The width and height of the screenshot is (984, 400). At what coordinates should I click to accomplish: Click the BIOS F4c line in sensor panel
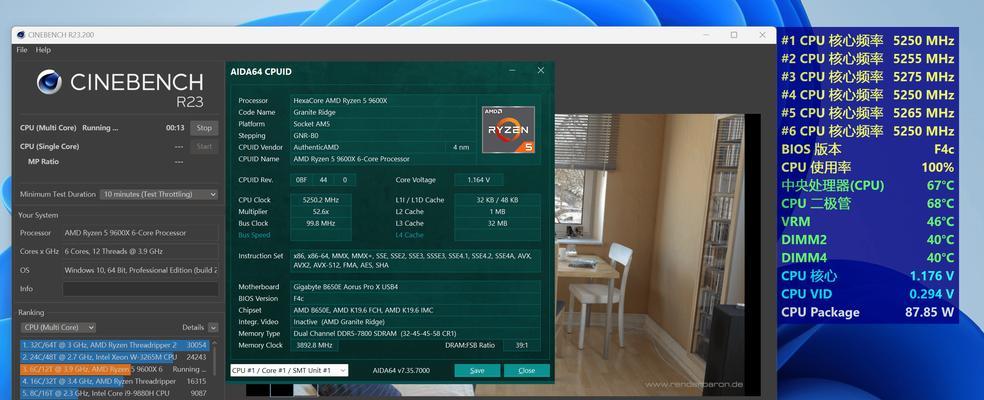[868, 149]
